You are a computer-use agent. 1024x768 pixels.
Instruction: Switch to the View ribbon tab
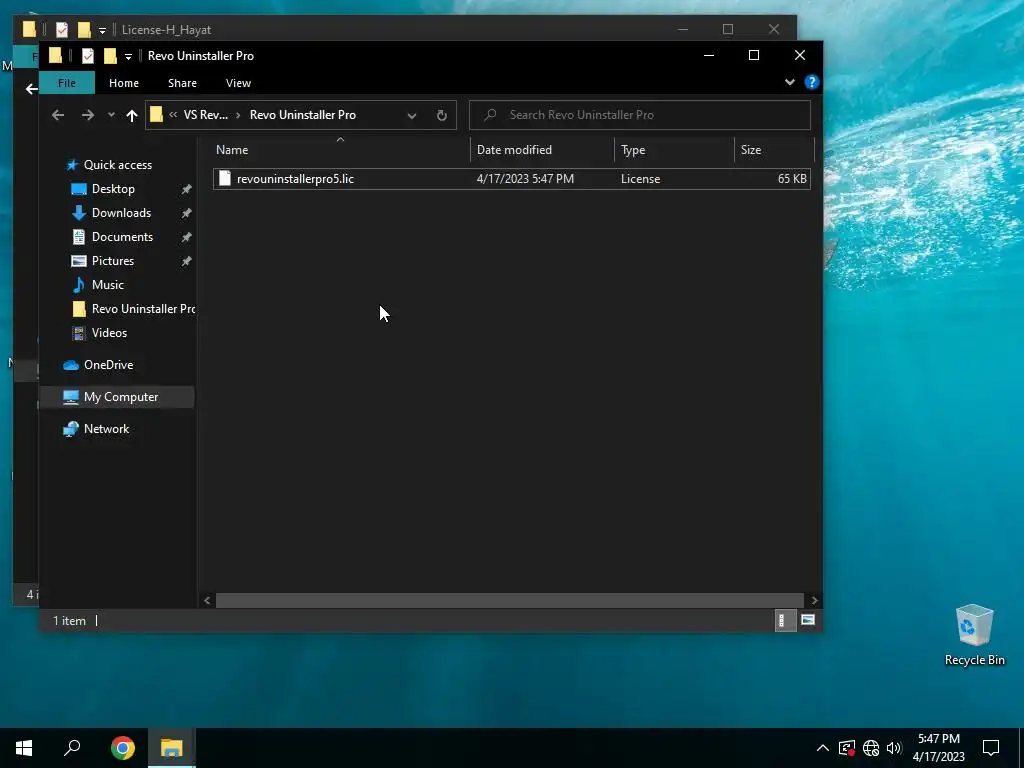point(238,83)
